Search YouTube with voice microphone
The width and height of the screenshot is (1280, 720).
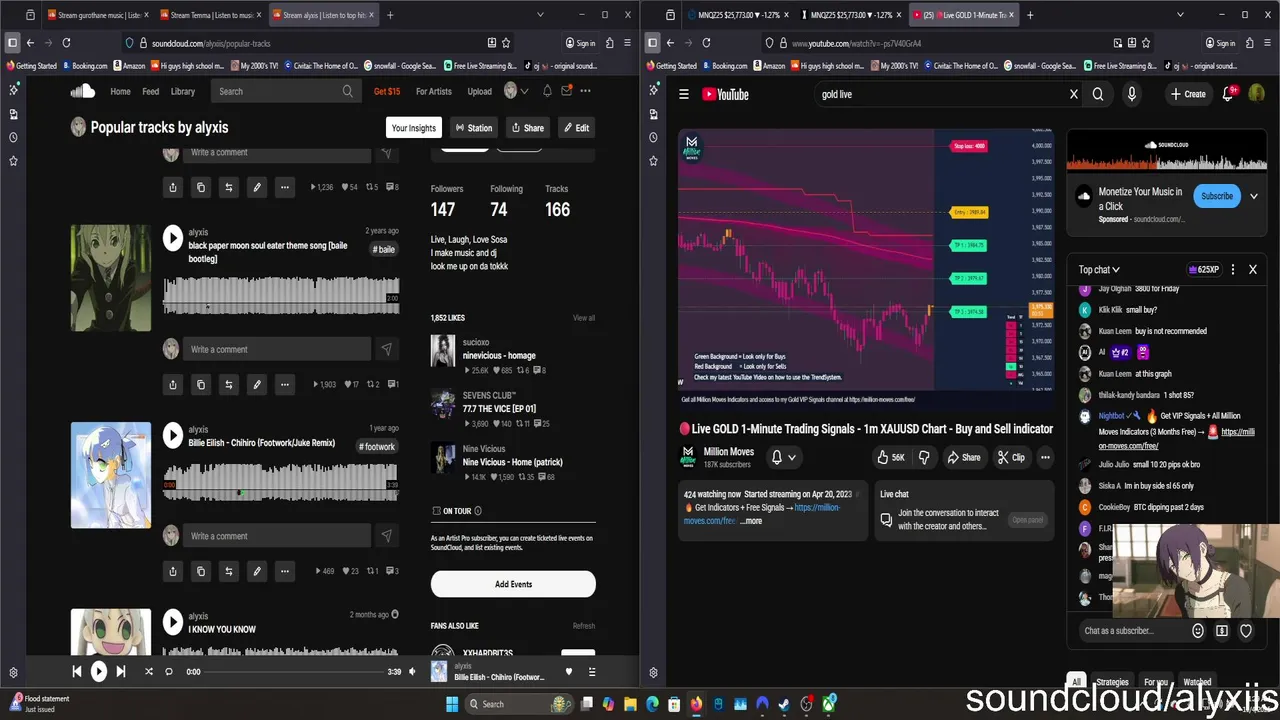click(1132, 94)
